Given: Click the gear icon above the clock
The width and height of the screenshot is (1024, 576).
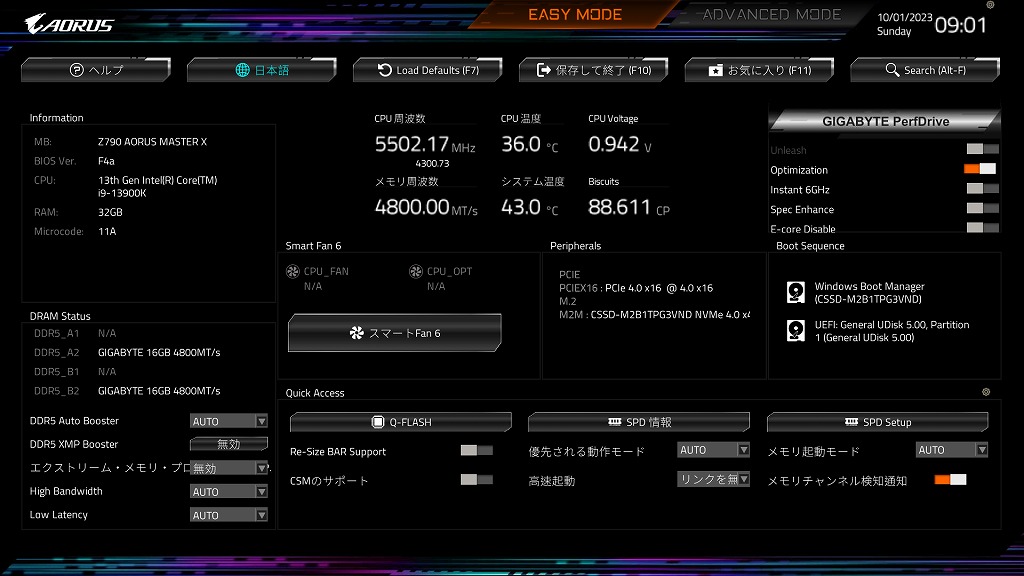Looking at the screenshot, I should (990, 5).
